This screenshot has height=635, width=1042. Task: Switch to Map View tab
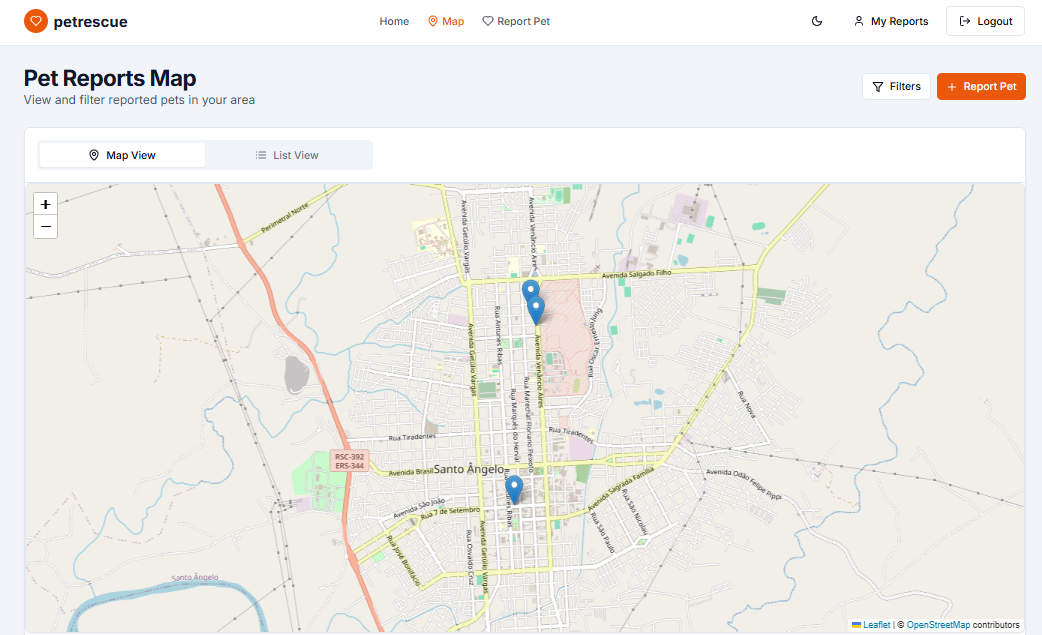coord(122,155)
